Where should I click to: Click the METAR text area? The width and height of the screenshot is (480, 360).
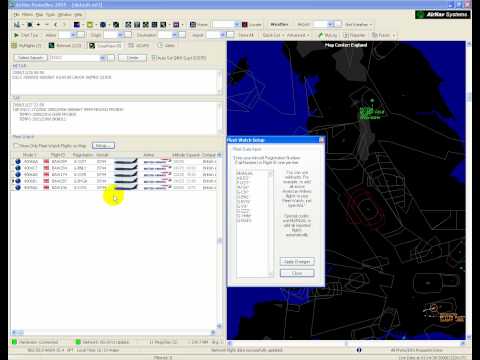pos(115,82)
